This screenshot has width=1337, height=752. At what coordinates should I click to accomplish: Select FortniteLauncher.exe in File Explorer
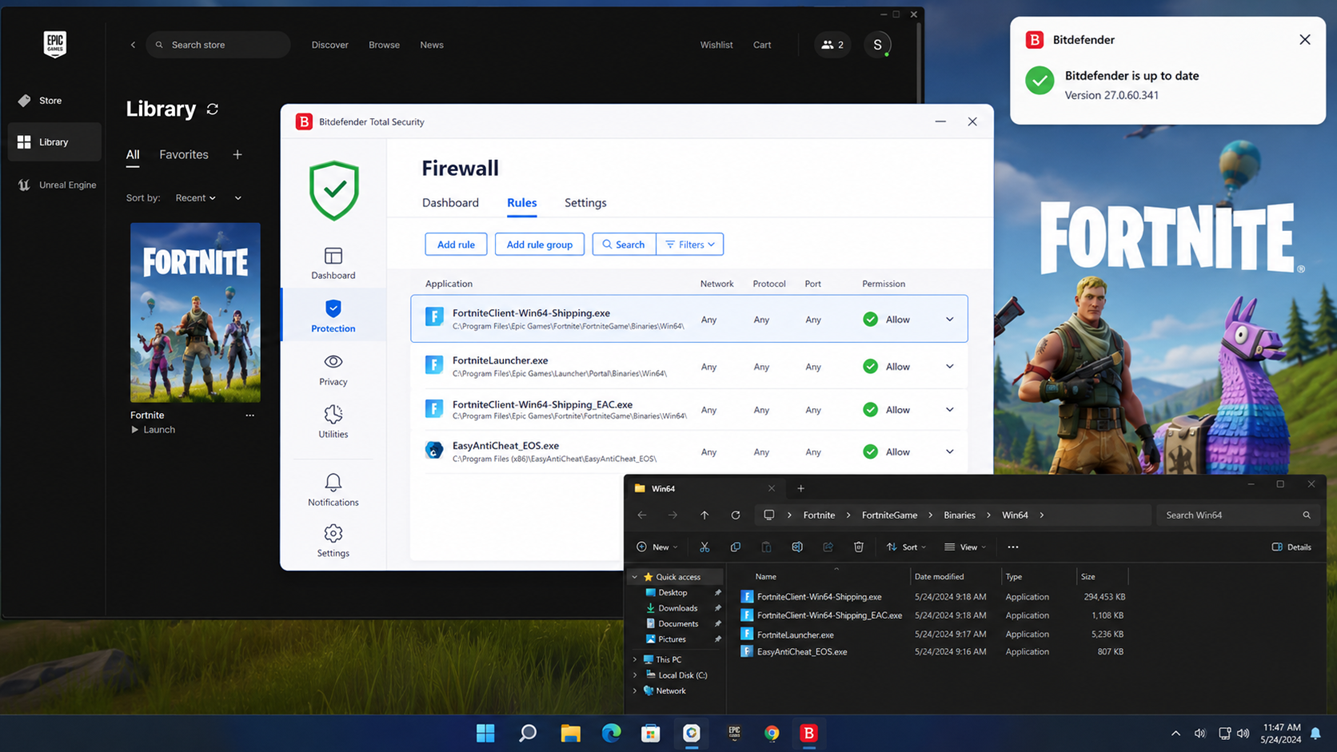(x=795, y=634)
